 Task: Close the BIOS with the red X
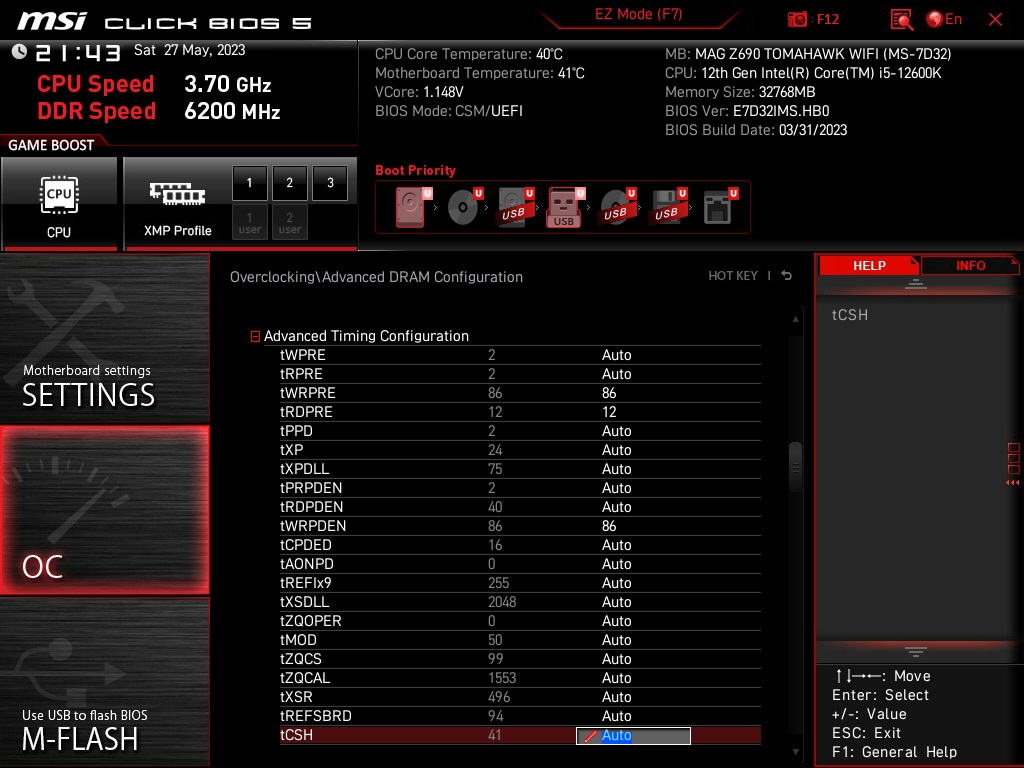995,20
